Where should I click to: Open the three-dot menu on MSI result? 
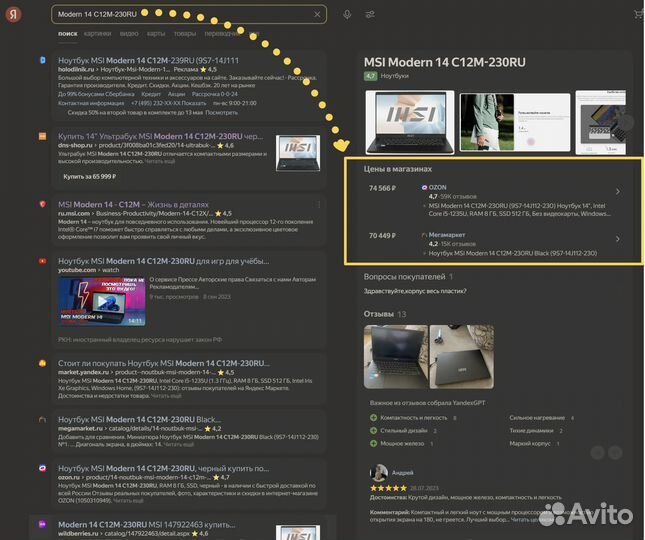click(x=319, y=204)
